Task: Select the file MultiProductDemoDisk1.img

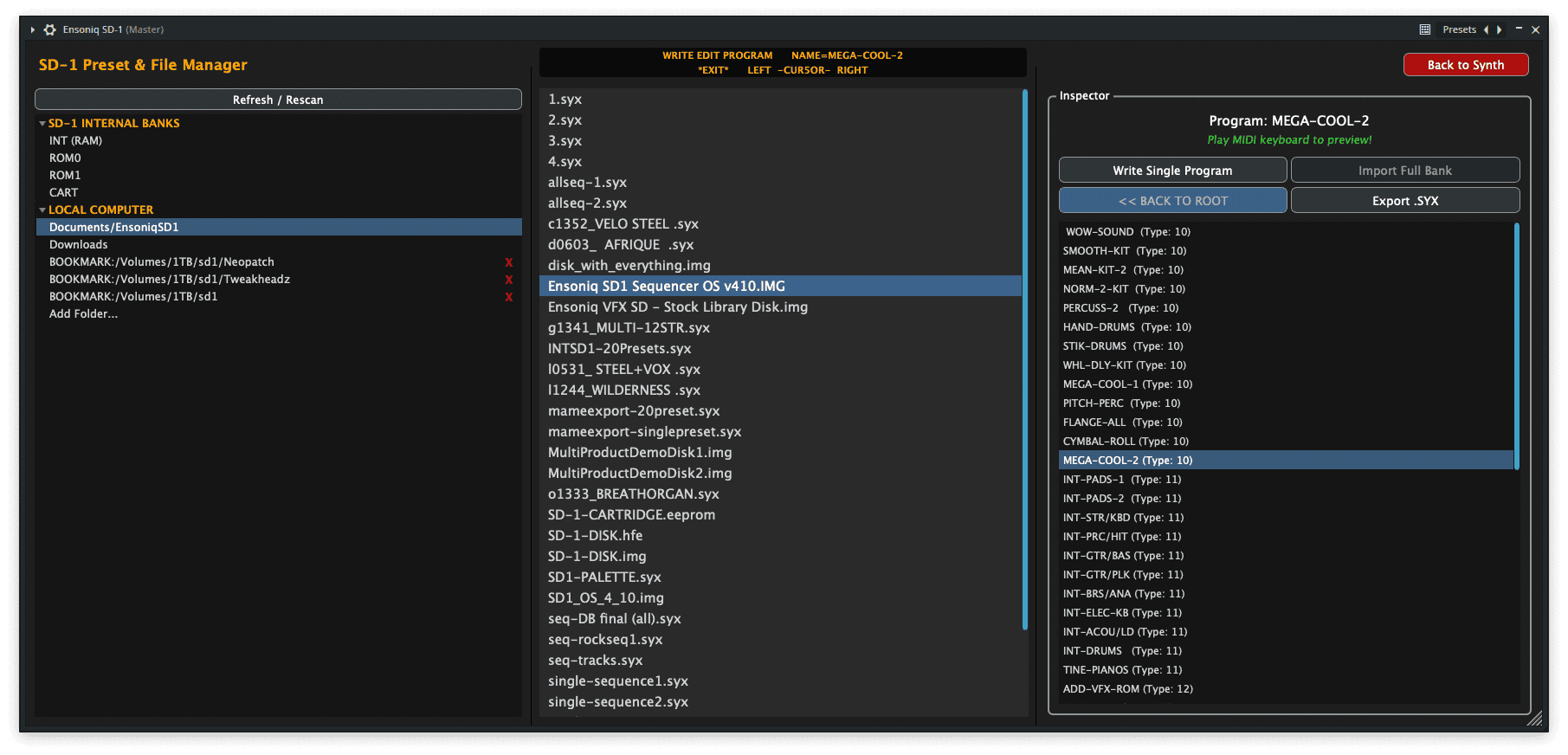Action: [x=780, y=453]
